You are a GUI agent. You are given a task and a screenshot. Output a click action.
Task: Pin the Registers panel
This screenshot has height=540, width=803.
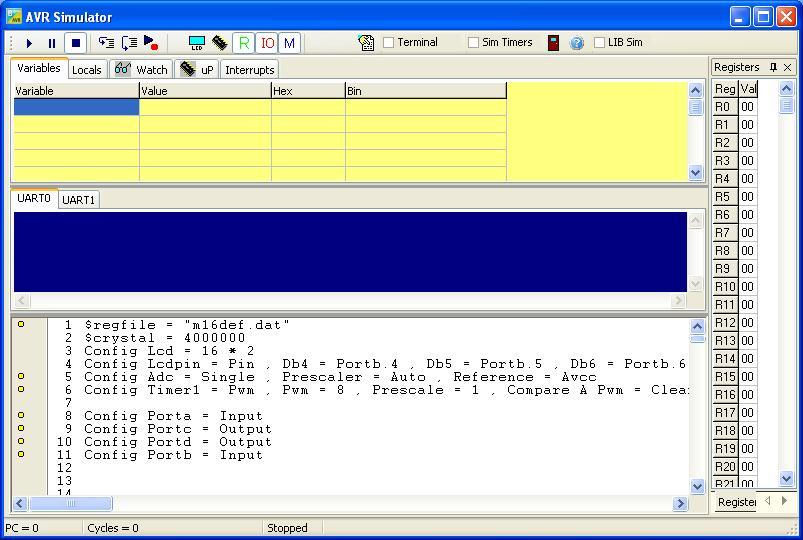point(773,67)
